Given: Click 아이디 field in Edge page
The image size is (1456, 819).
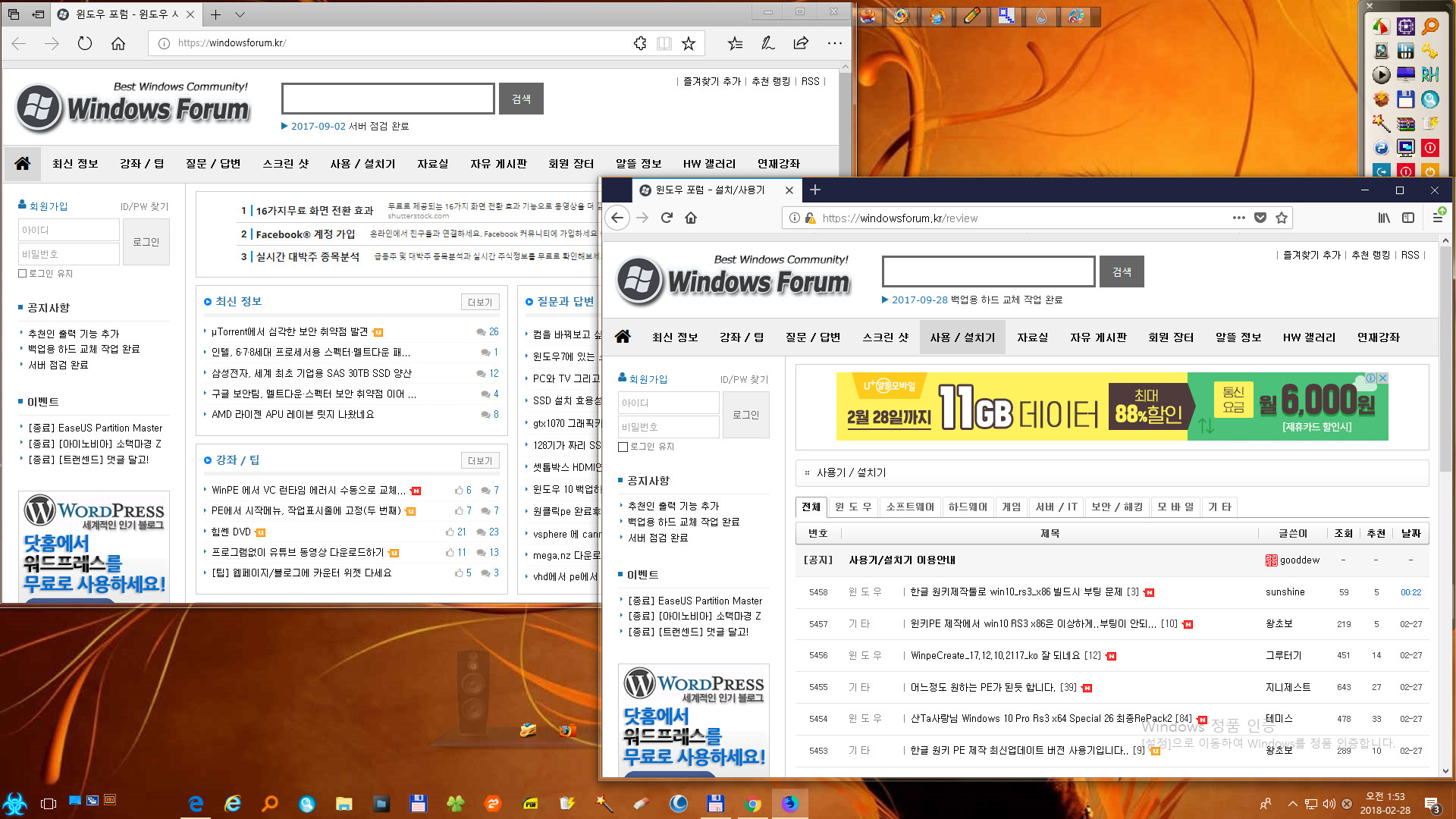Looking at the screenshot, I should click(x=68, y=230).
